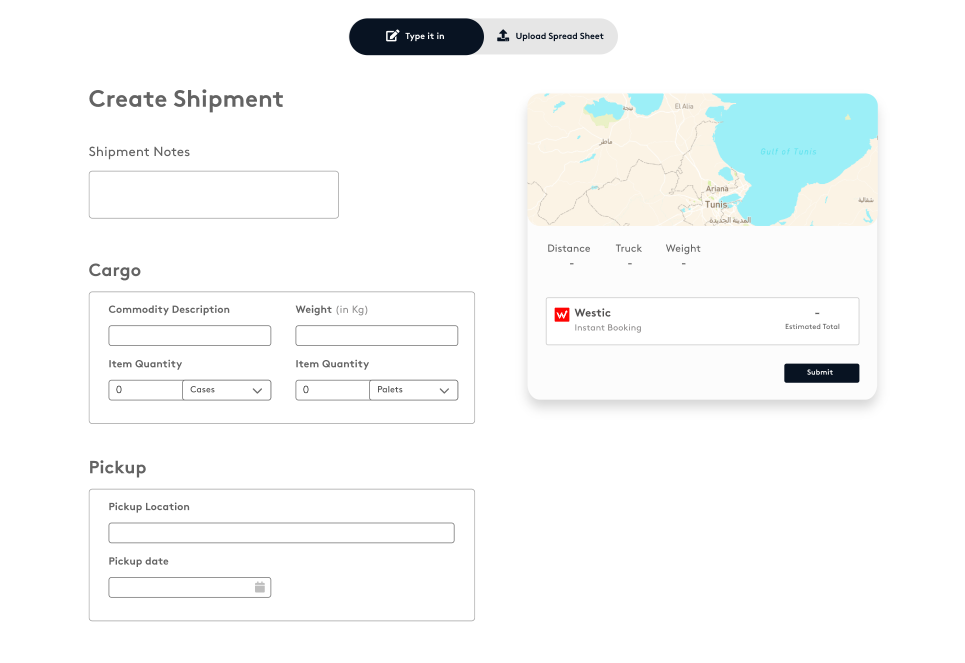Expand the Palets unit dropdown
Screen dimensions: 965x663
(413, 390)
